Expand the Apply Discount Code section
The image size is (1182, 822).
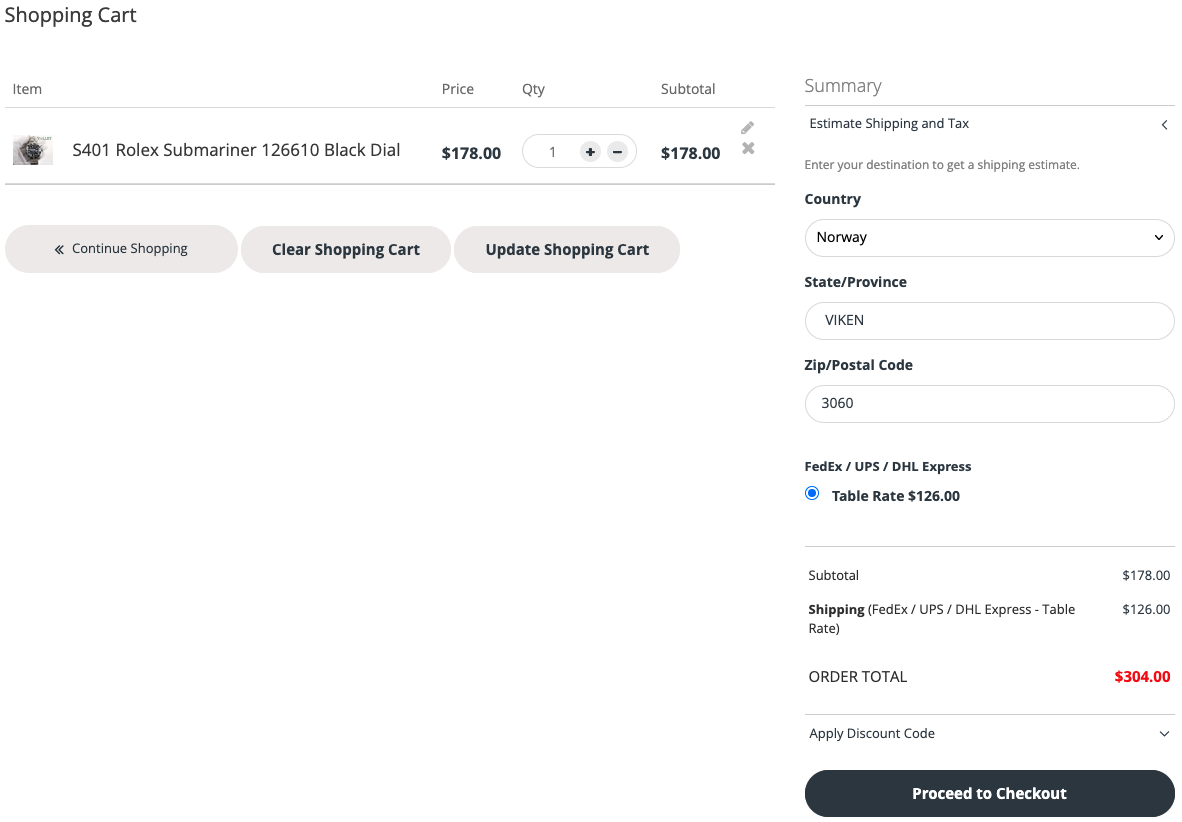[x=872, y=734]
